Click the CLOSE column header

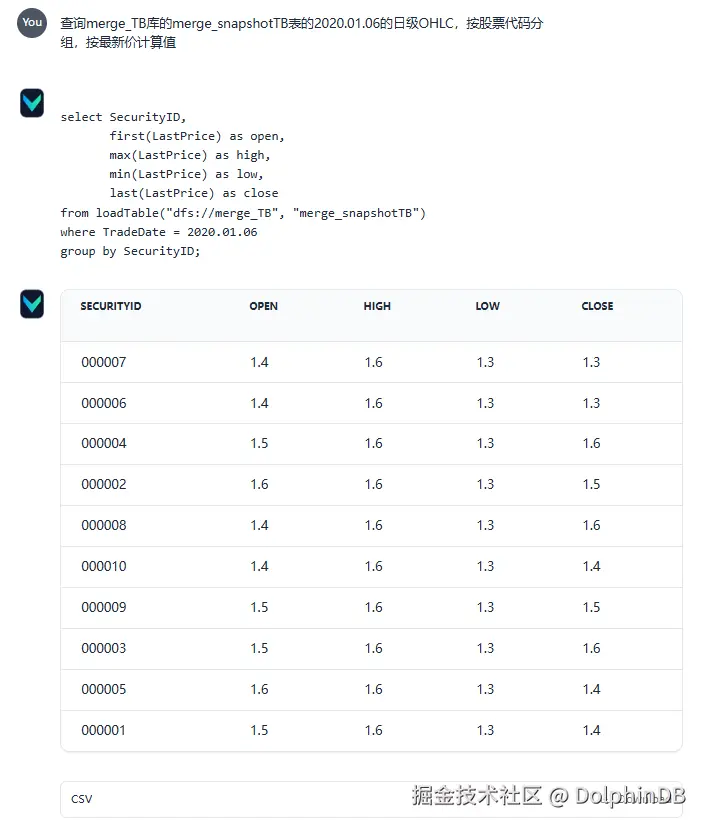(x=597, y=306)
